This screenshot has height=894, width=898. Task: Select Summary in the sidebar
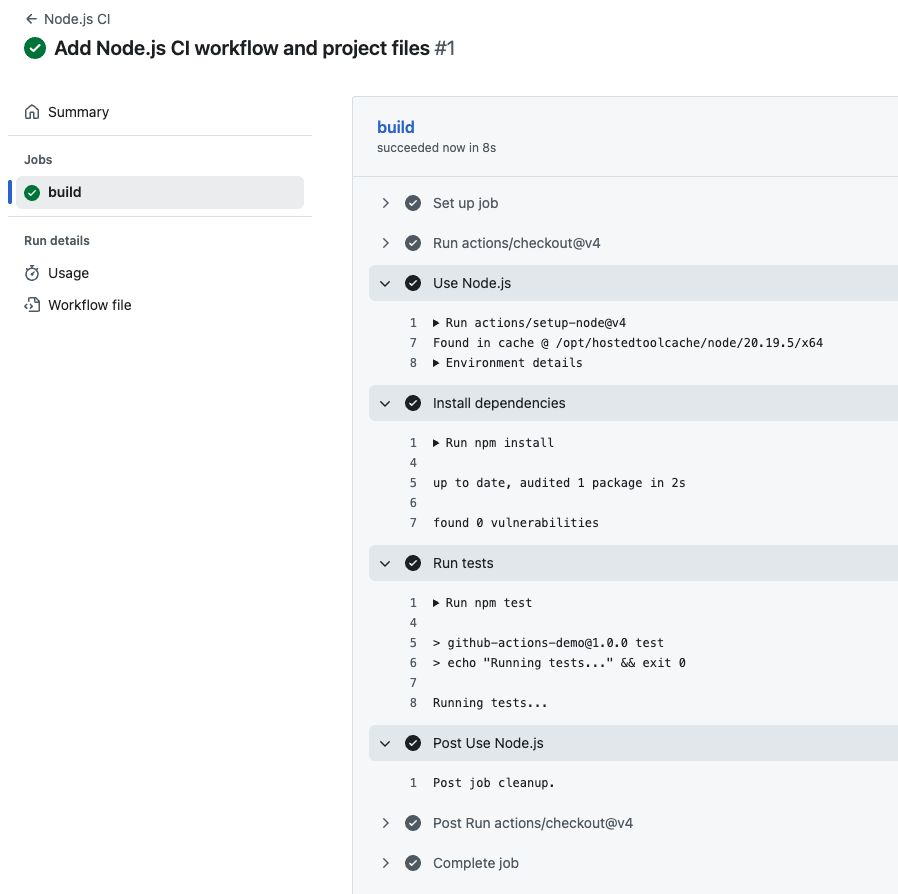pyautogui.click(x=80, y=112)
